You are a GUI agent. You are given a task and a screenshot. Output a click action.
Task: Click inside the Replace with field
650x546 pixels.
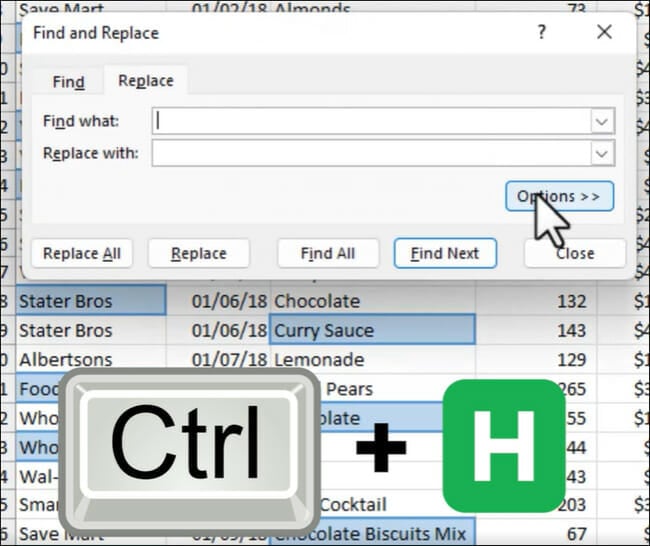tap(370, 153)
